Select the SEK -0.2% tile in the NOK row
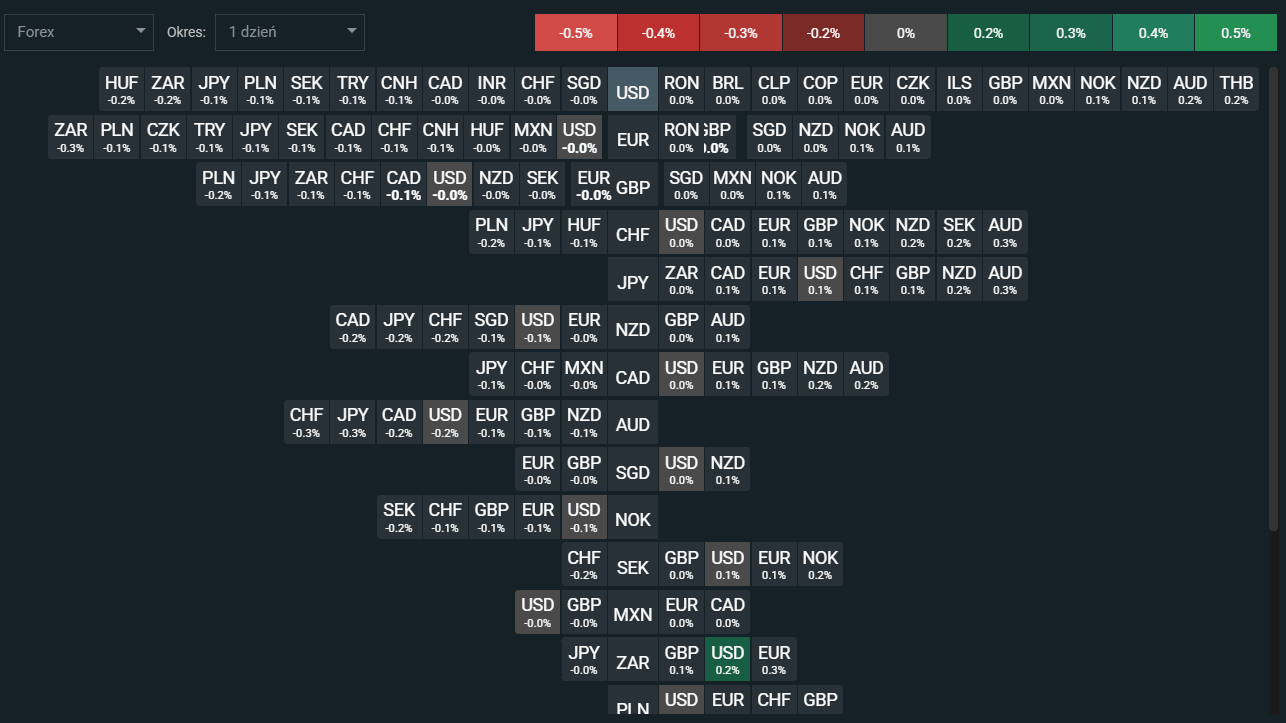Viewport: 1286px width, 723px height. click(x=399, y=517)
